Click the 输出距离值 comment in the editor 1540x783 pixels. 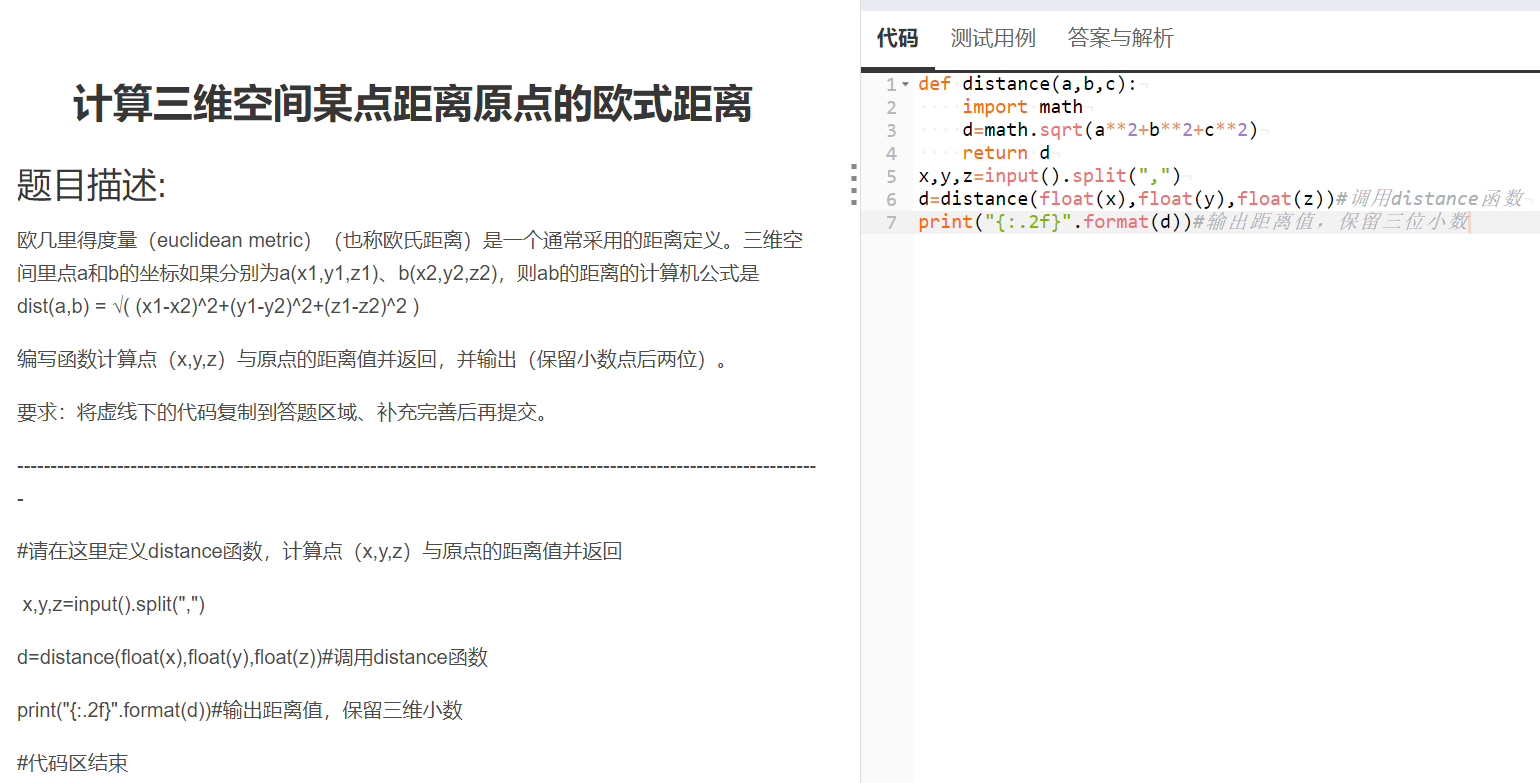tap(1330, 222)
